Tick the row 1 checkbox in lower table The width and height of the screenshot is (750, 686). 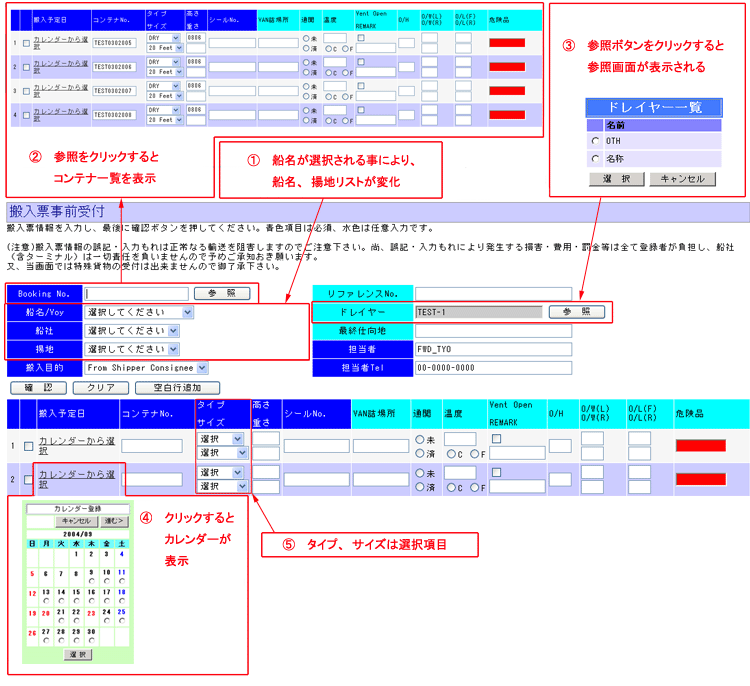coord(27,446)
